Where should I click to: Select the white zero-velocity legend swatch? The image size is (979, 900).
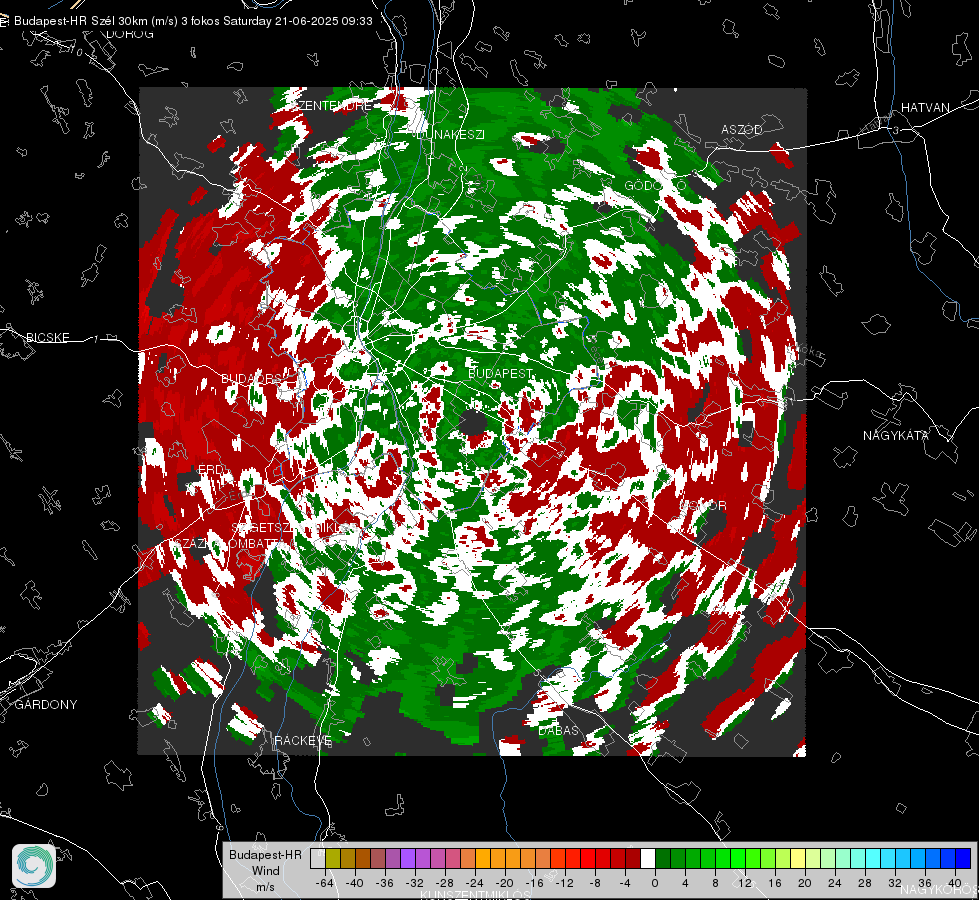tap(648, 859)
